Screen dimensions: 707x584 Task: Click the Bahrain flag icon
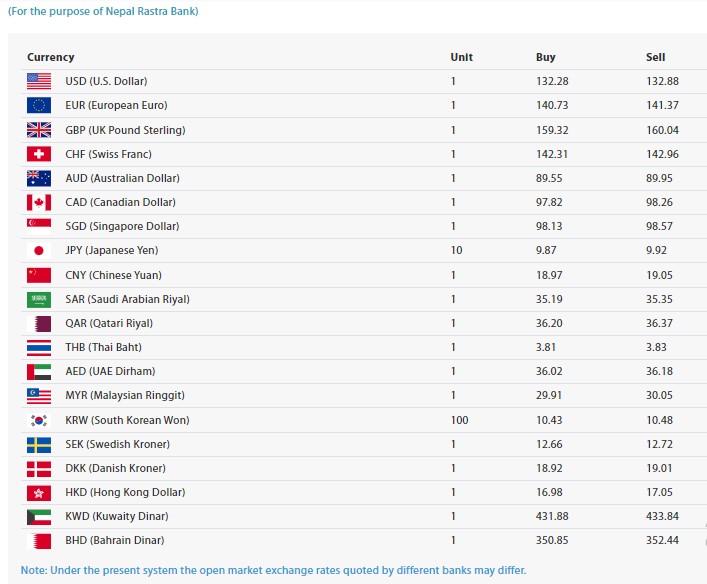click(x=39, y=540)
